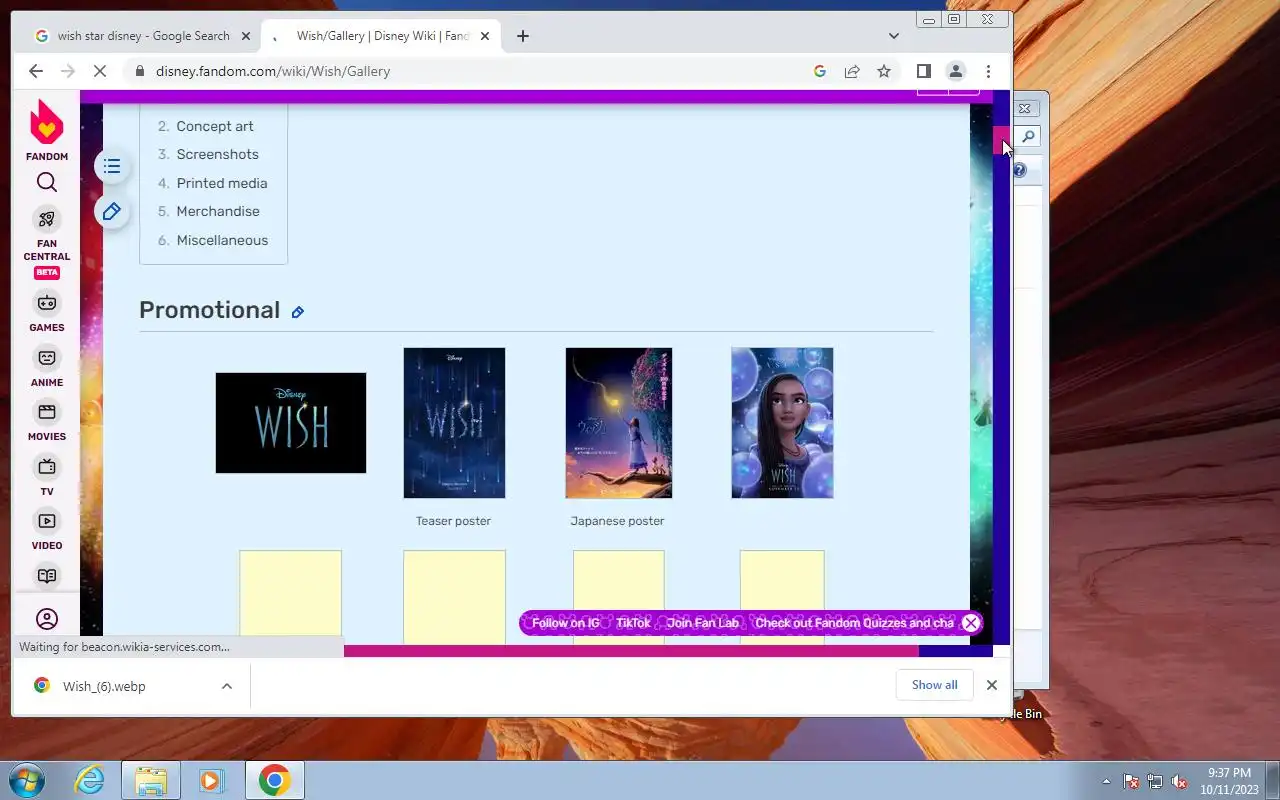Open TV section in Fandom sidebar
The width and height of the screenshot is (1280, 800).
tap(47, 476)
